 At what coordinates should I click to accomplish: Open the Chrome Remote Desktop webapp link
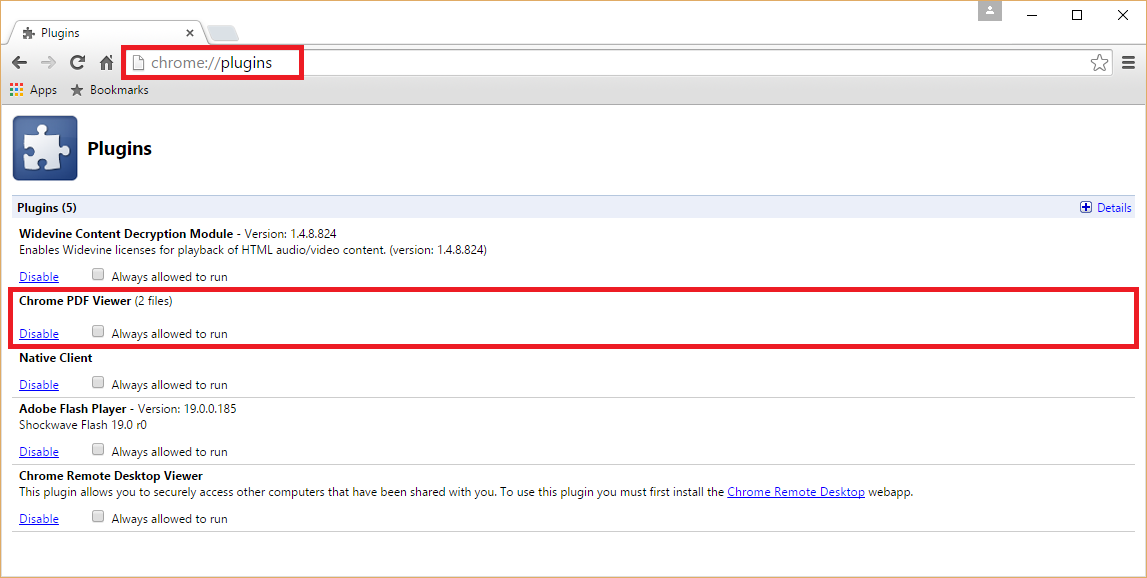point(796,492)
